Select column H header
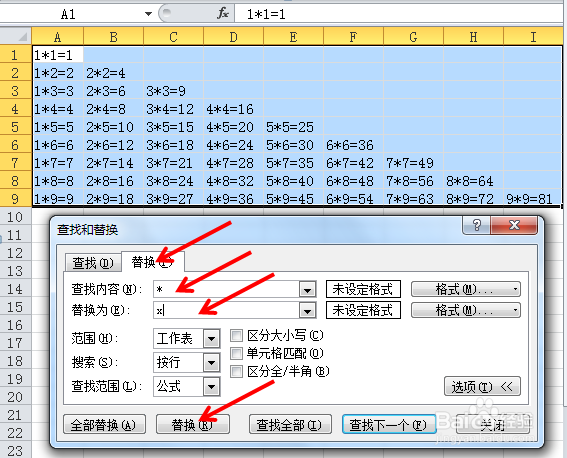Screen dimensions: 567x458 coord(473,37)
